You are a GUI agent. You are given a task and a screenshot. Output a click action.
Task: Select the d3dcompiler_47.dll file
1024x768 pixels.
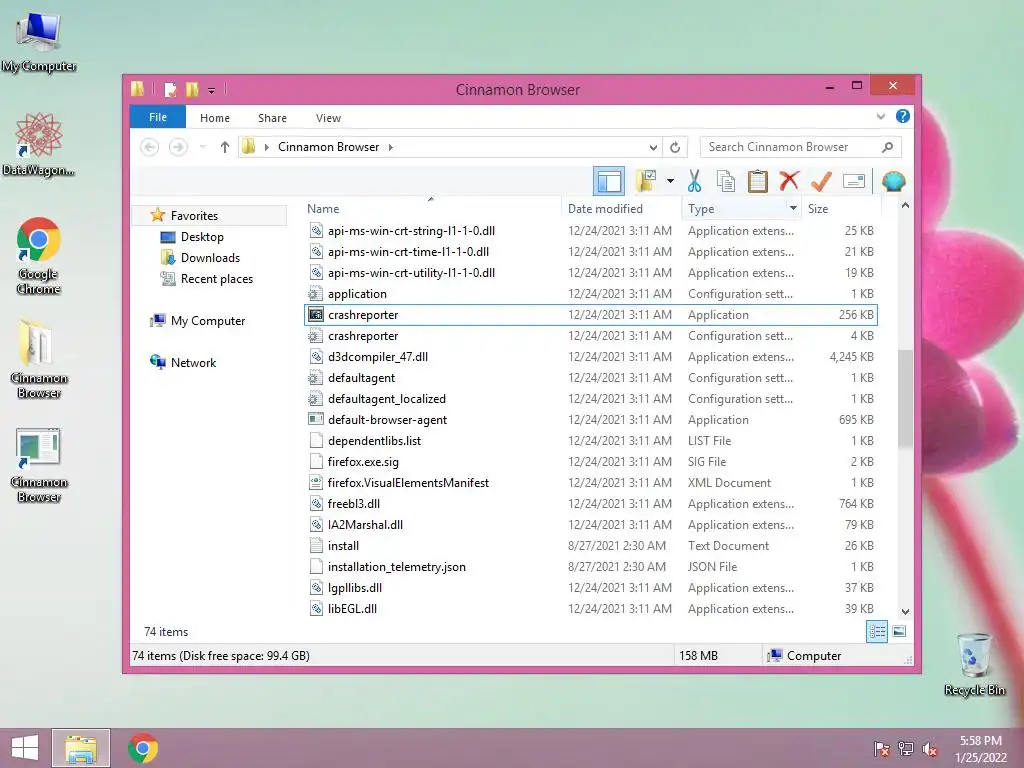[x=590, y=357]
